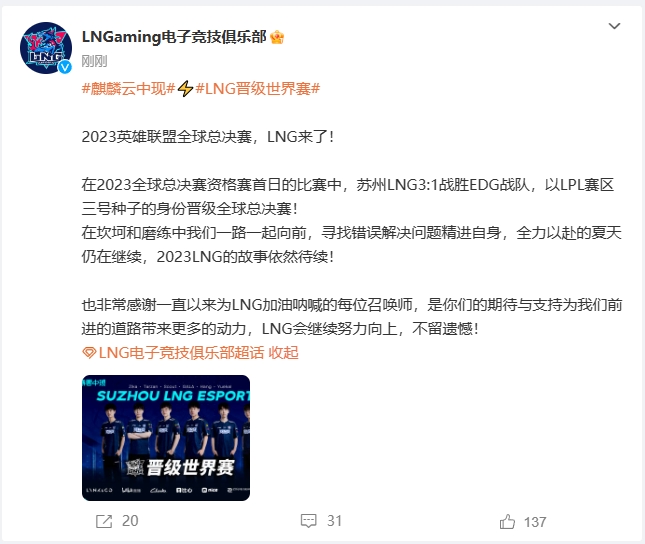The width and height of the screenshot is (645, 544).
Task: Expand the post options chevron menu
Action: coord(614,26)
